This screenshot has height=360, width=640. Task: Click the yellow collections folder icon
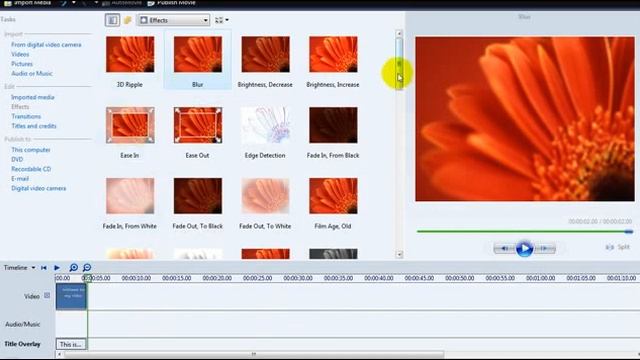128,20
